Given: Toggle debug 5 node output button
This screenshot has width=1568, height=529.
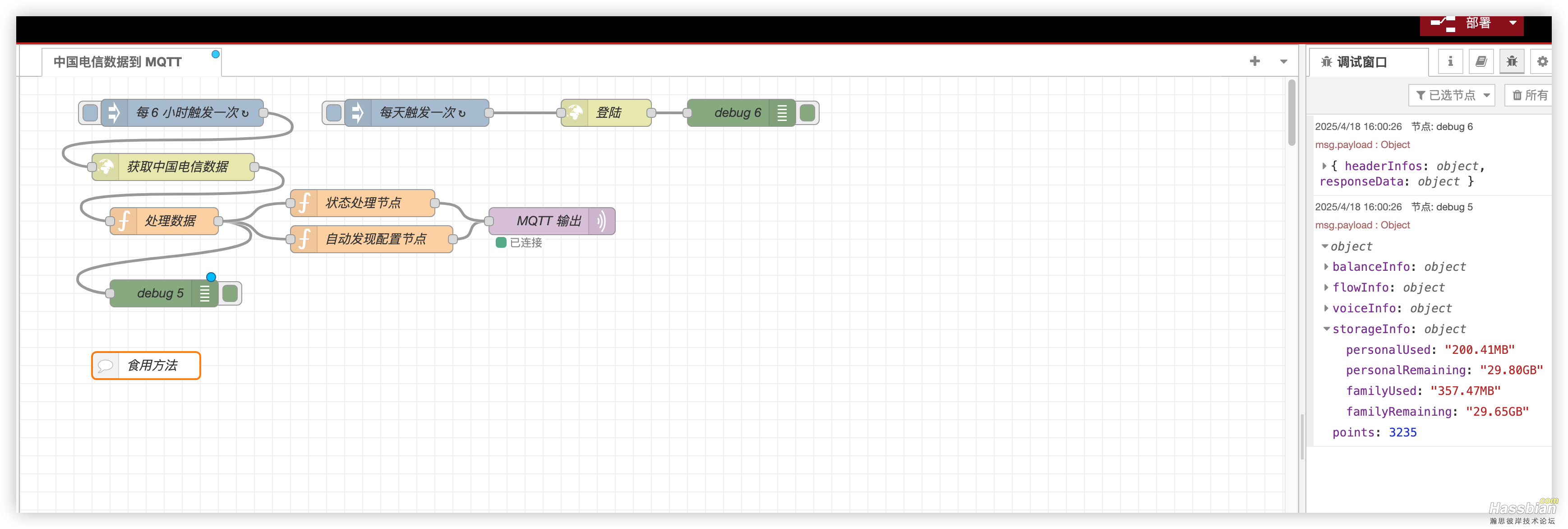Looking at the screenshot, I should point(230,293).
